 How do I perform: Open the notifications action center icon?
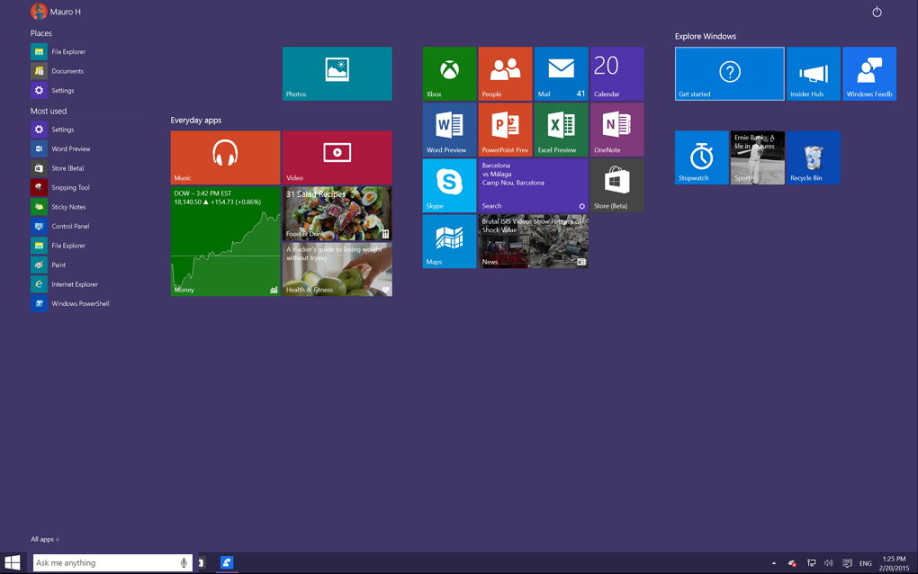pyautogui.click(x=847, y=563)
